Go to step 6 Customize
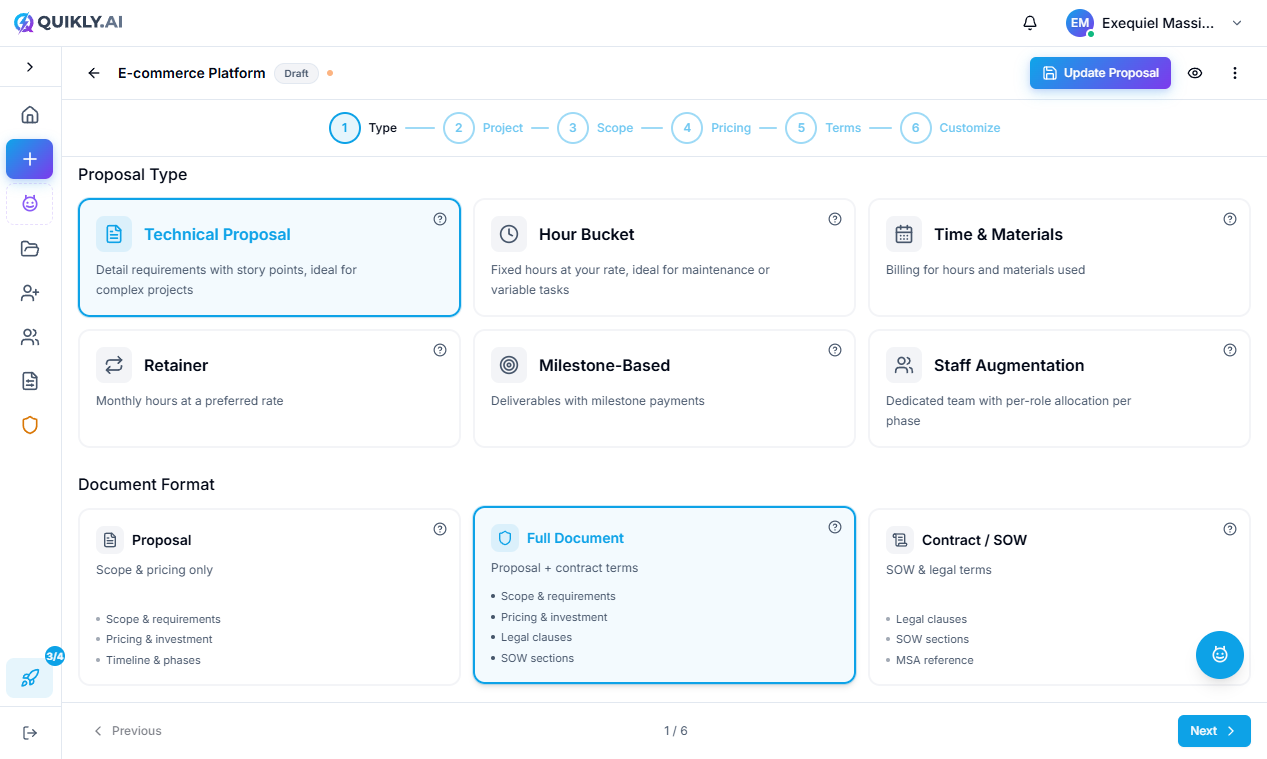The width and height of the screenshot is (1267, 759). pyautogui.click(x=951, y=128)
